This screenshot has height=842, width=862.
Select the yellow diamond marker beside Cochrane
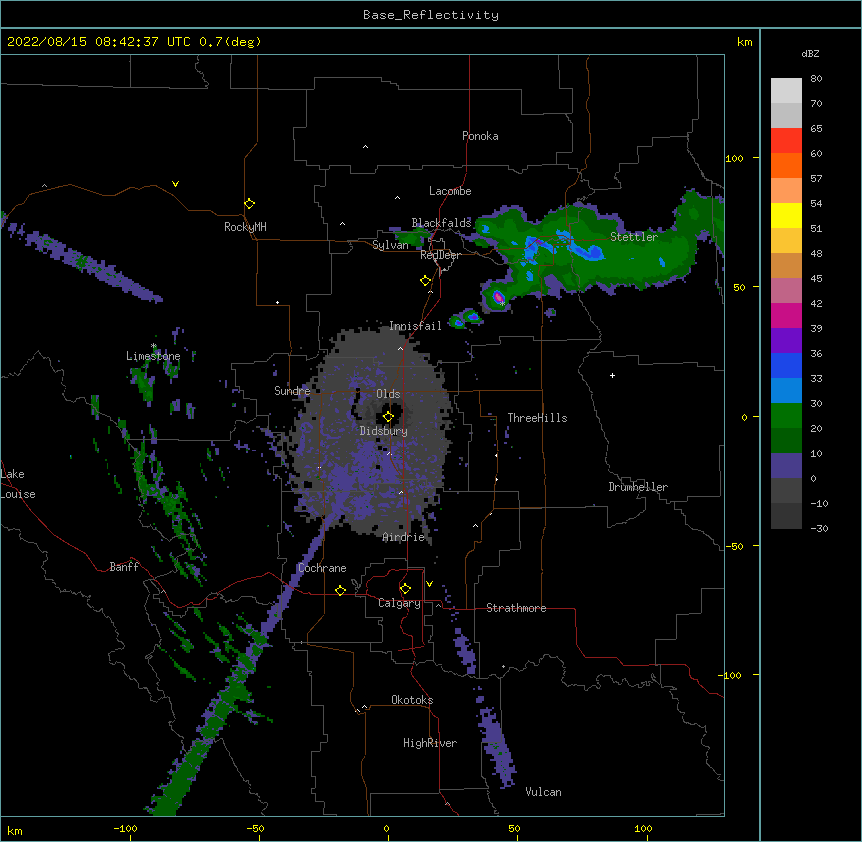coord(340,590)
